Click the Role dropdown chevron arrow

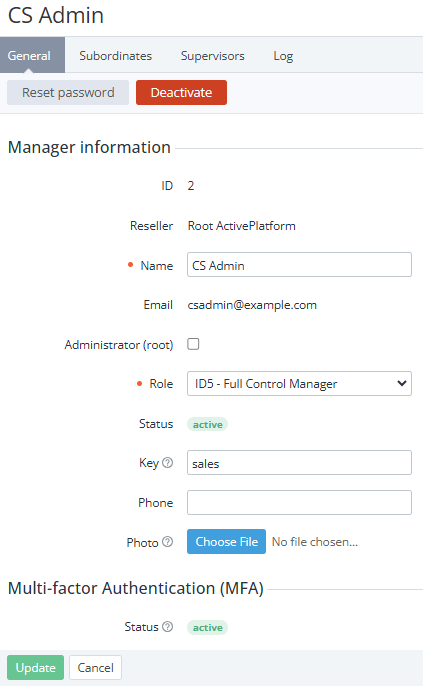pyautogui.click(x=402, y=383)
